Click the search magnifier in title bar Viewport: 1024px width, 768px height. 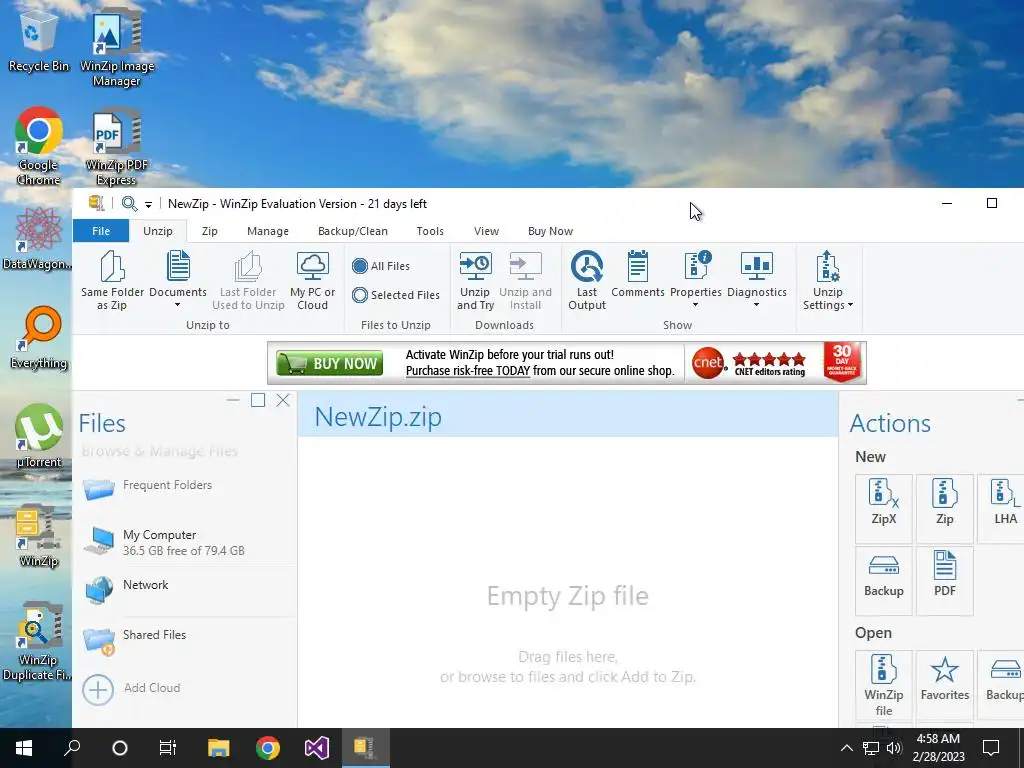point(129,204)
